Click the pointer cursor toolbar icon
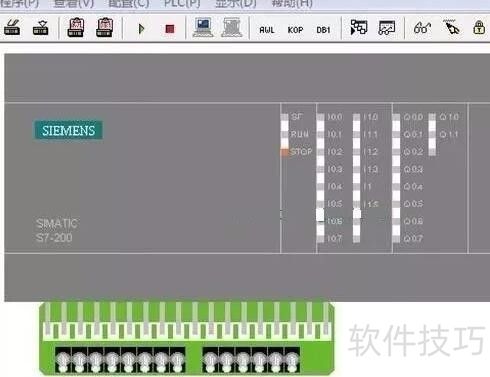The width and height of the screenshot is (490, 377). [x=451, y=27]
